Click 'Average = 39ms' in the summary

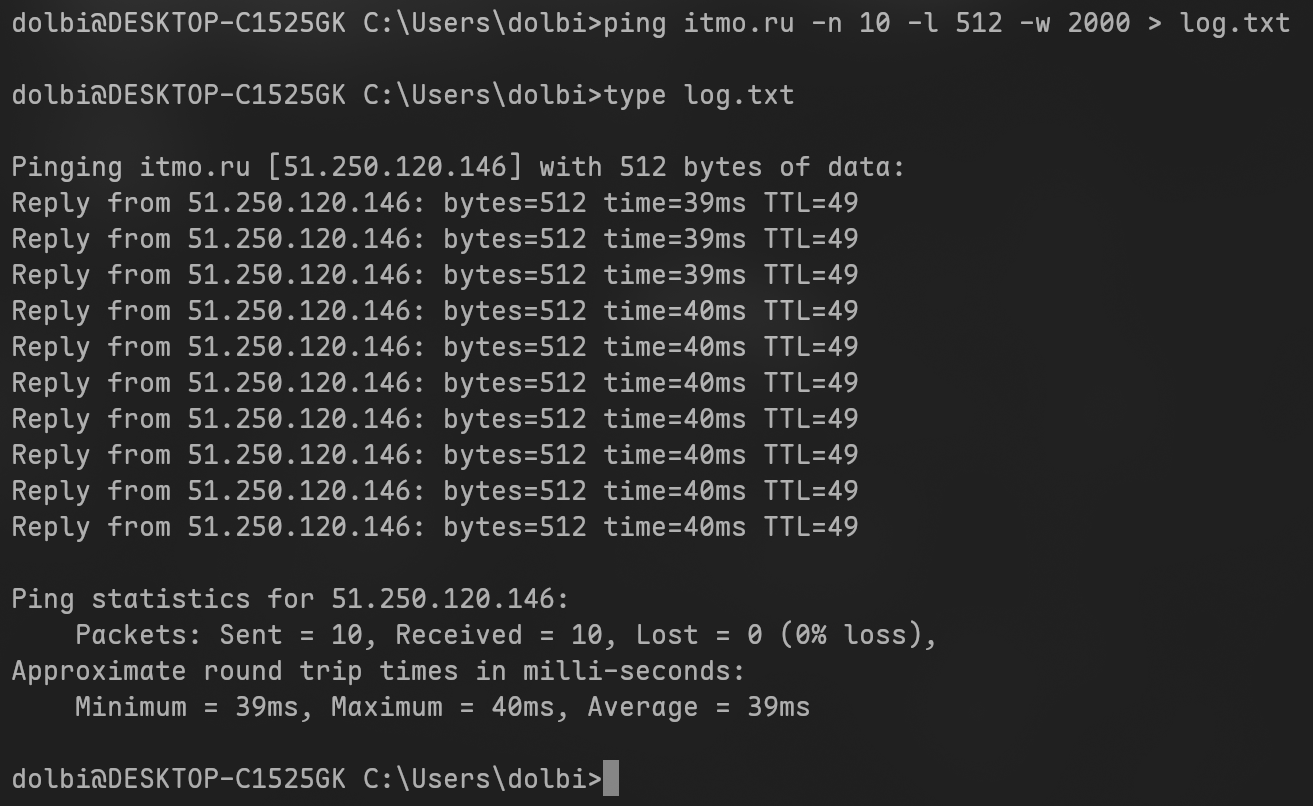[x=699, y=707]
